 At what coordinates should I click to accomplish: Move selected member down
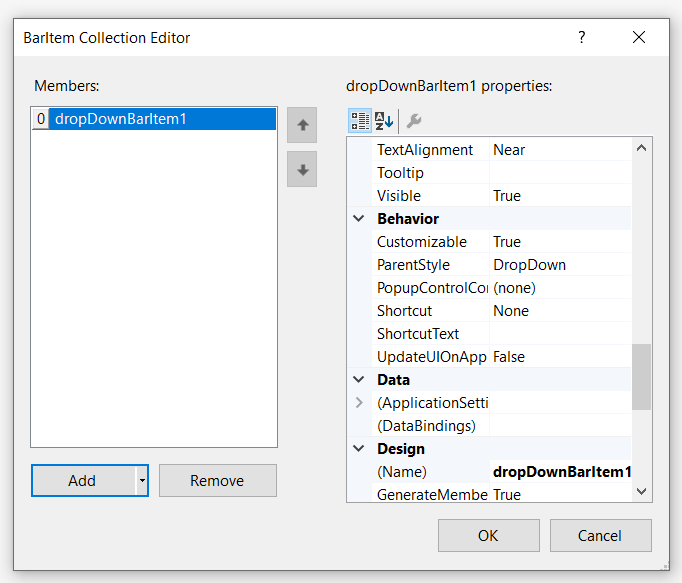click(302, 169)
